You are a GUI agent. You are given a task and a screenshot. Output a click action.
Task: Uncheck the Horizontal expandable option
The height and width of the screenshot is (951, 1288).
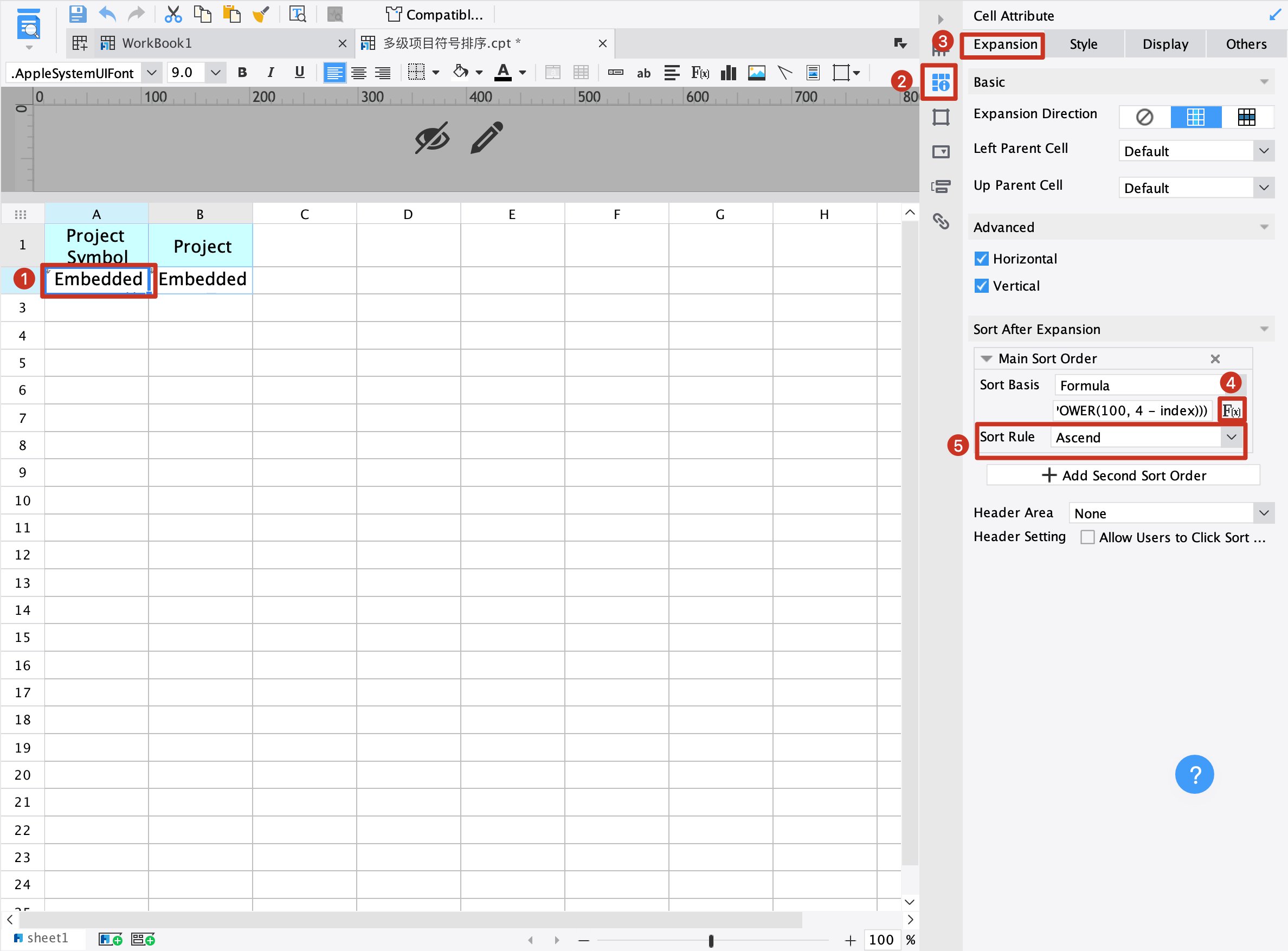981,259
